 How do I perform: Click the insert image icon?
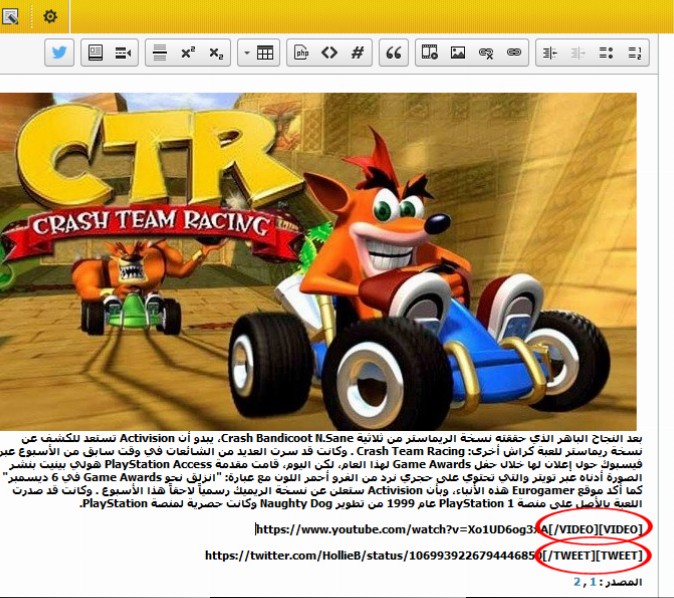tap(458, 53)
